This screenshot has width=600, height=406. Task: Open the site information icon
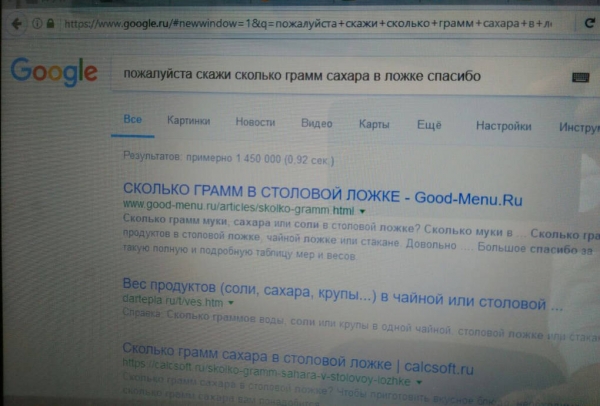click(x=37, y=24)
